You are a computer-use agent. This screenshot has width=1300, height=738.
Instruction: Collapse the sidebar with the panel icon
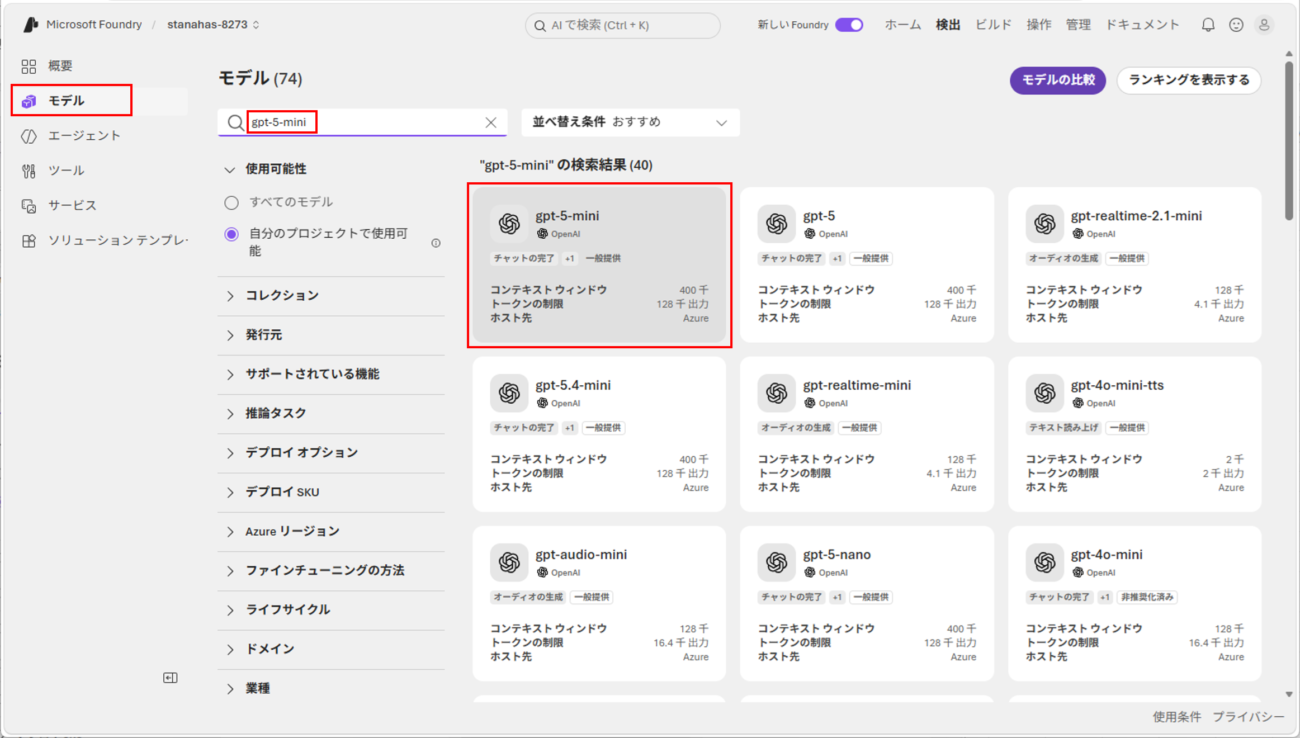tap(170, 678)
